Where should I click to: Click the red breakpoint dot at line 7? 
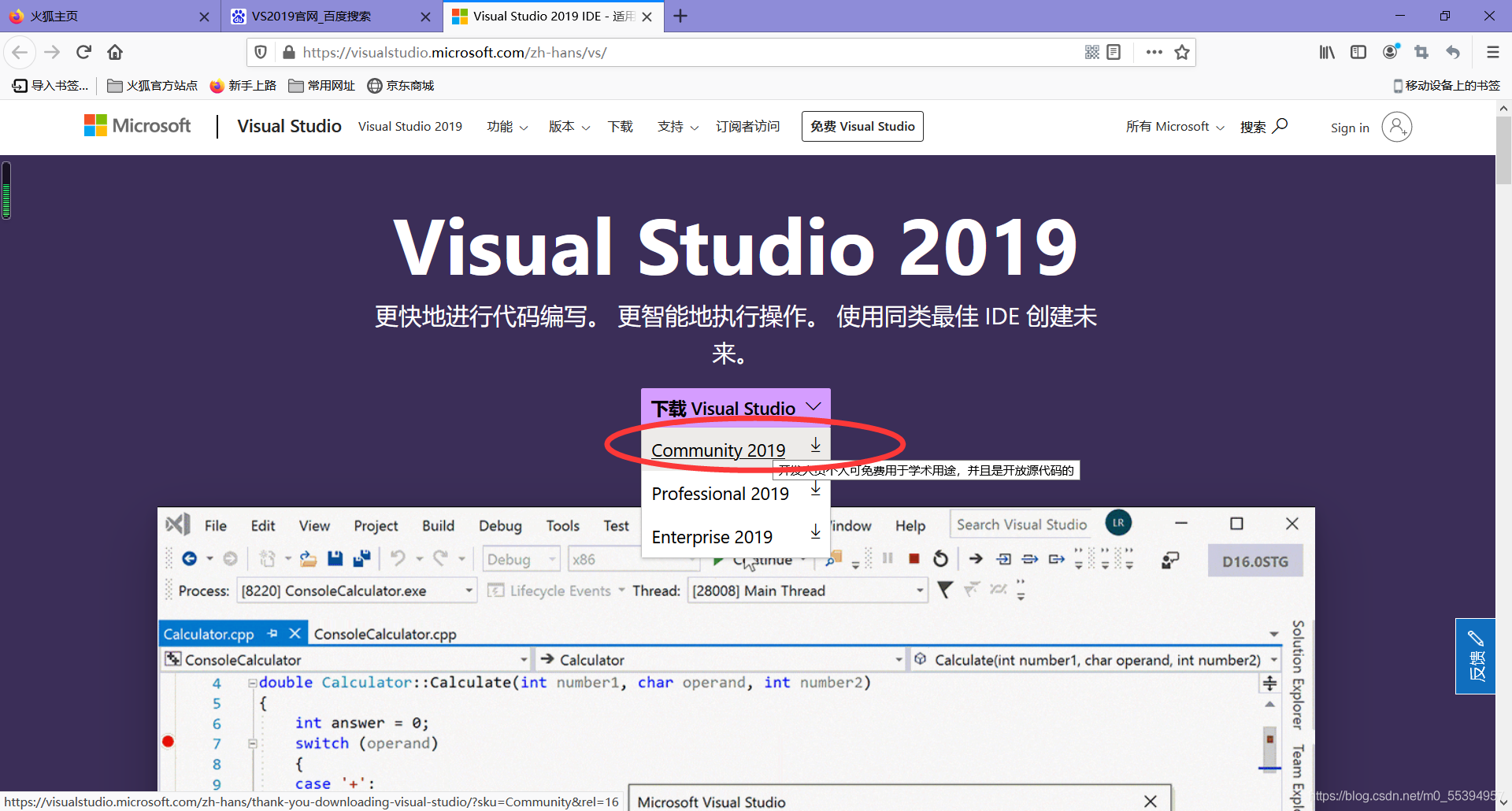(x=168, y=742)
